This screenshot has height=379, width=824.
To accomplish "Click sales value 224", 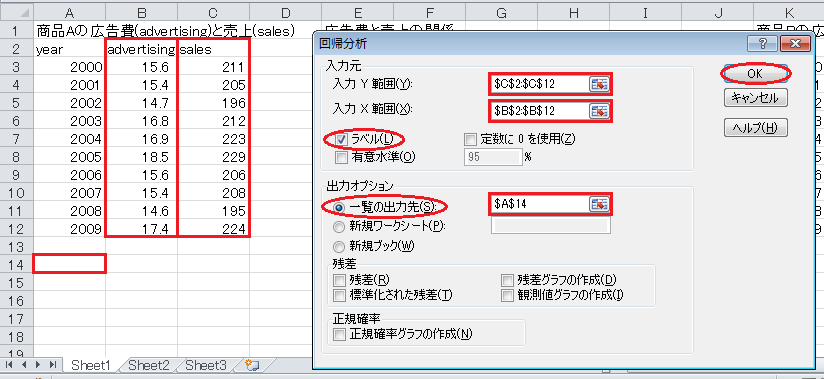I will point(213,229).
